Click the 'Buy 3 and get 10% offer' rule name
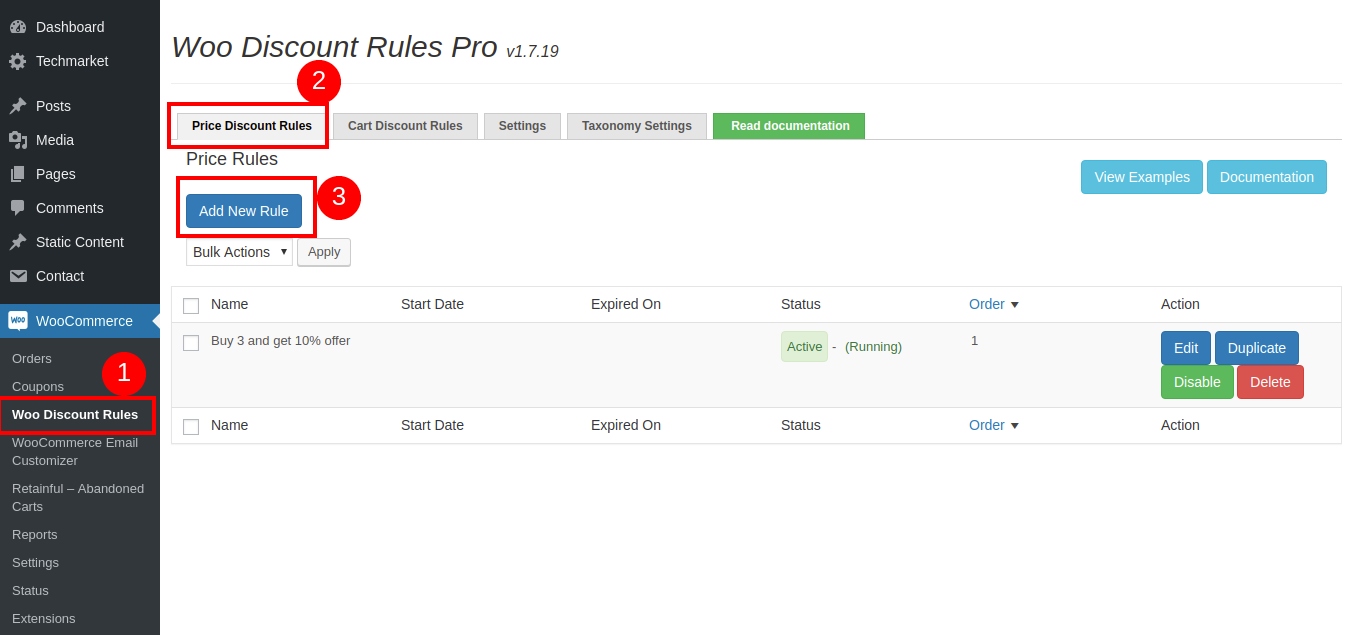The height and width of the screenshot is (635, 1351). [281, 340]
